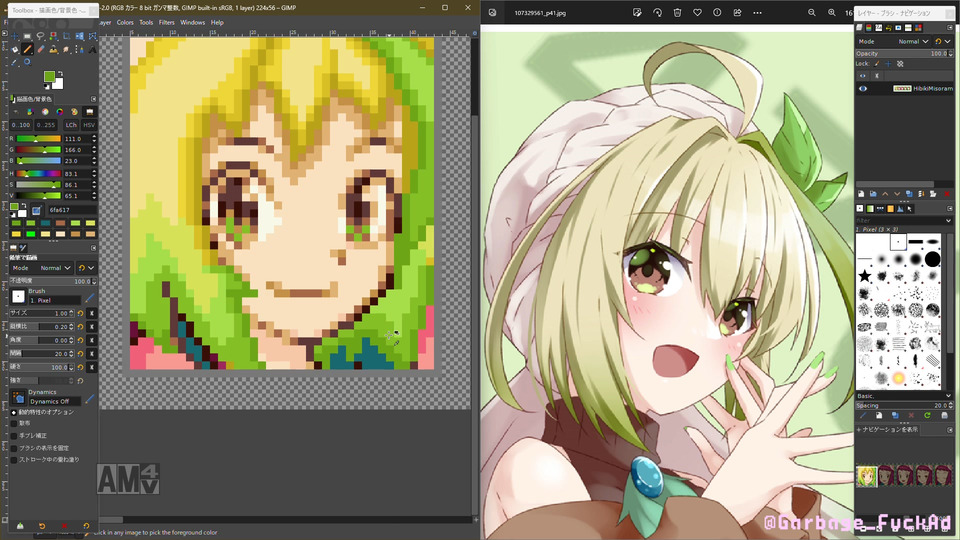Screen dimensions: 960x540
Task: Set value range to 0..100
Action: pyautogui.click(x=21, y=125)
